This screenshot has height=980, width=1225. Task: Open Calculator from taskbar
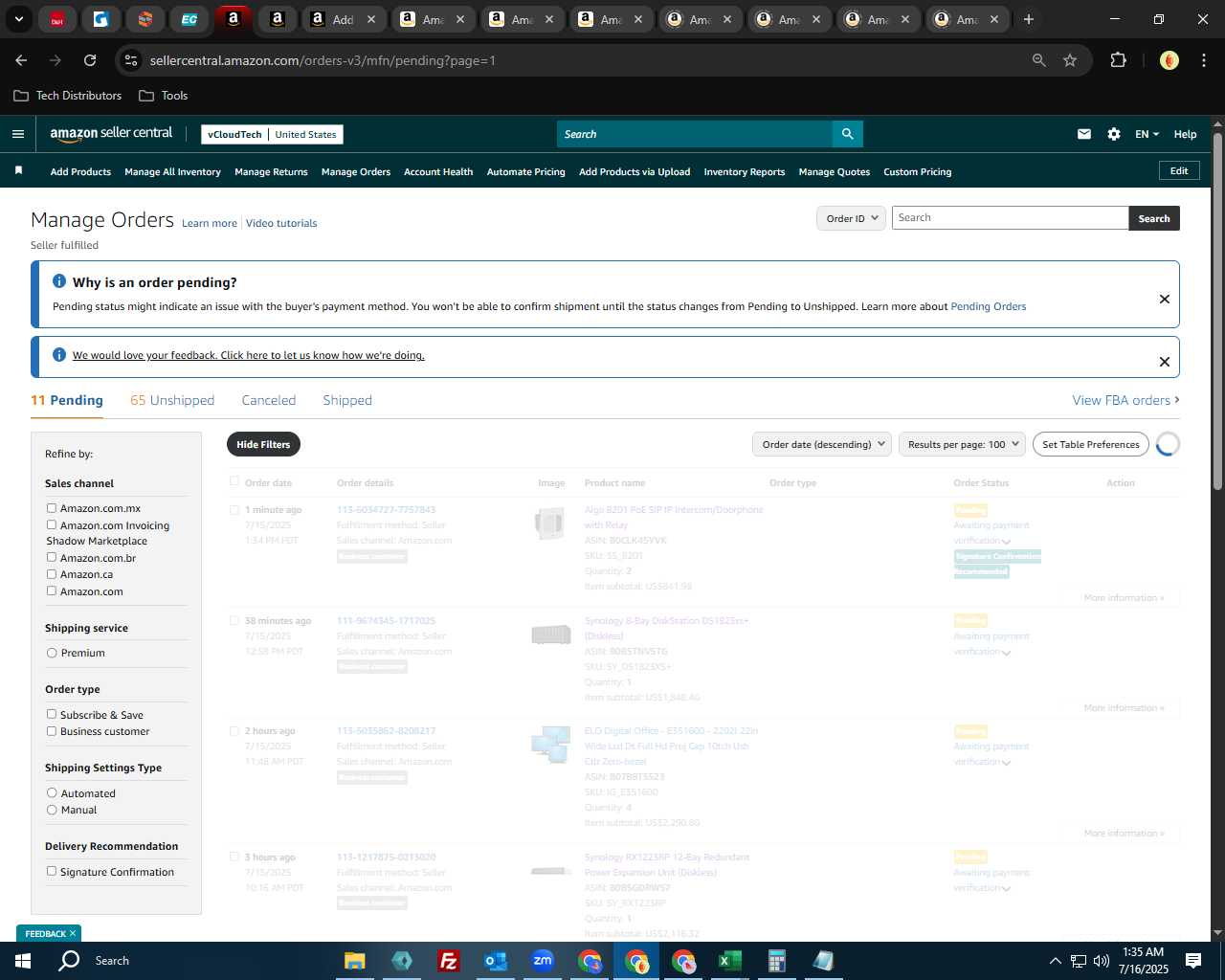[776, 961]
